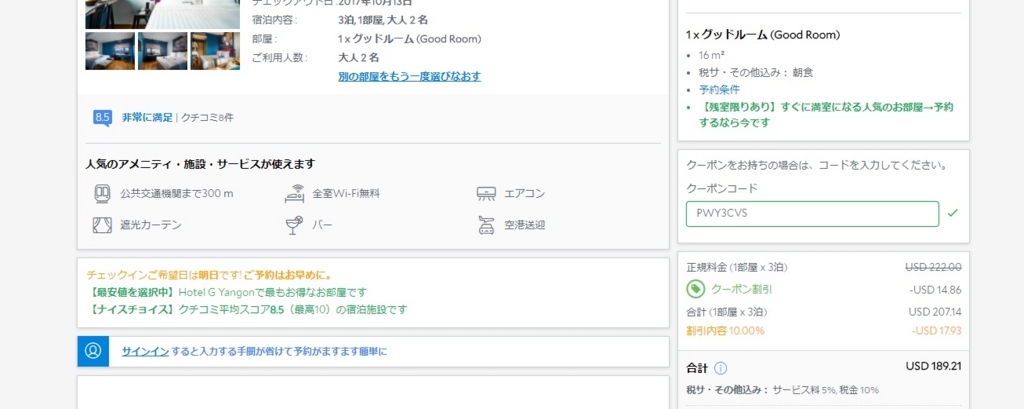Click the 割引内容 10.00% discount label
This screenshot has width=1024, height=409.
[726, 331]
